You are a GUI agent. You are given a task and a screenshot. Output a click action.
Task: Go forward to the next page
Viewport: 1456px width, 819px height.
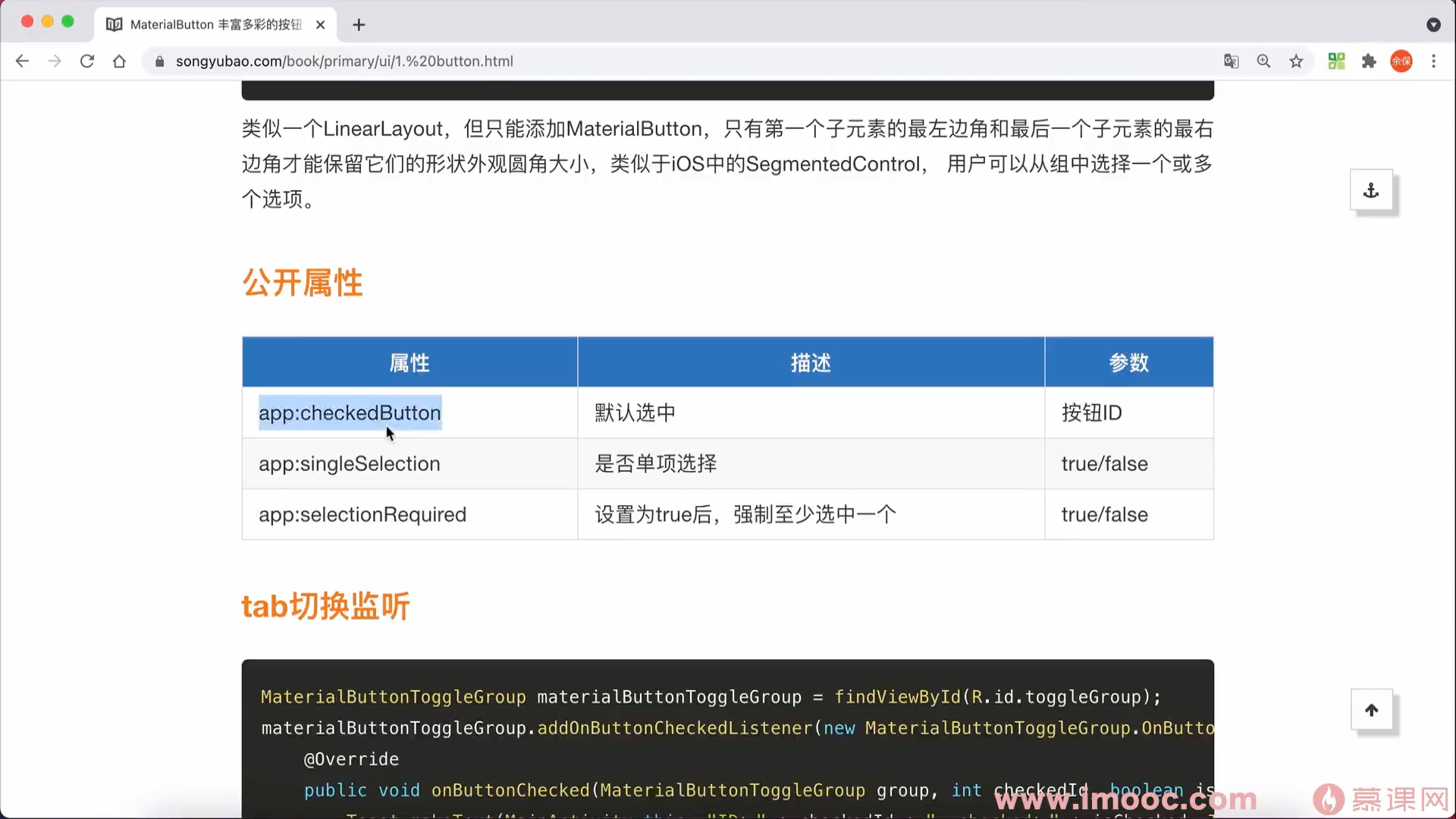tap(55, 61)
